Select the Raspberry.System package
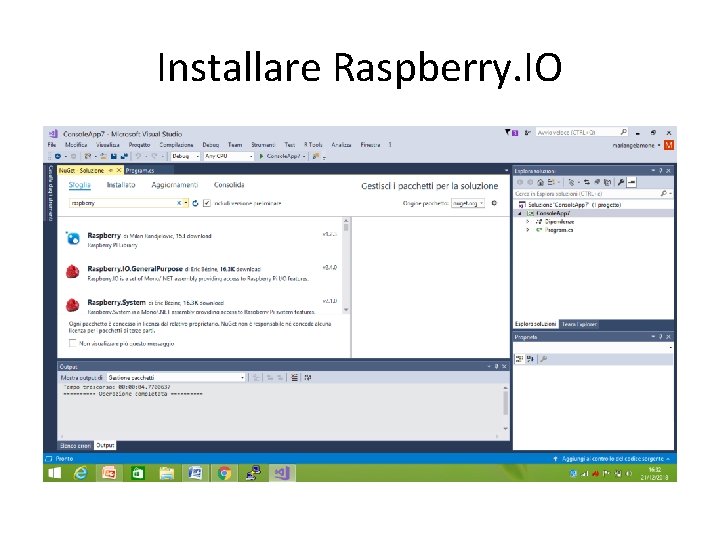 coord(202,305)
